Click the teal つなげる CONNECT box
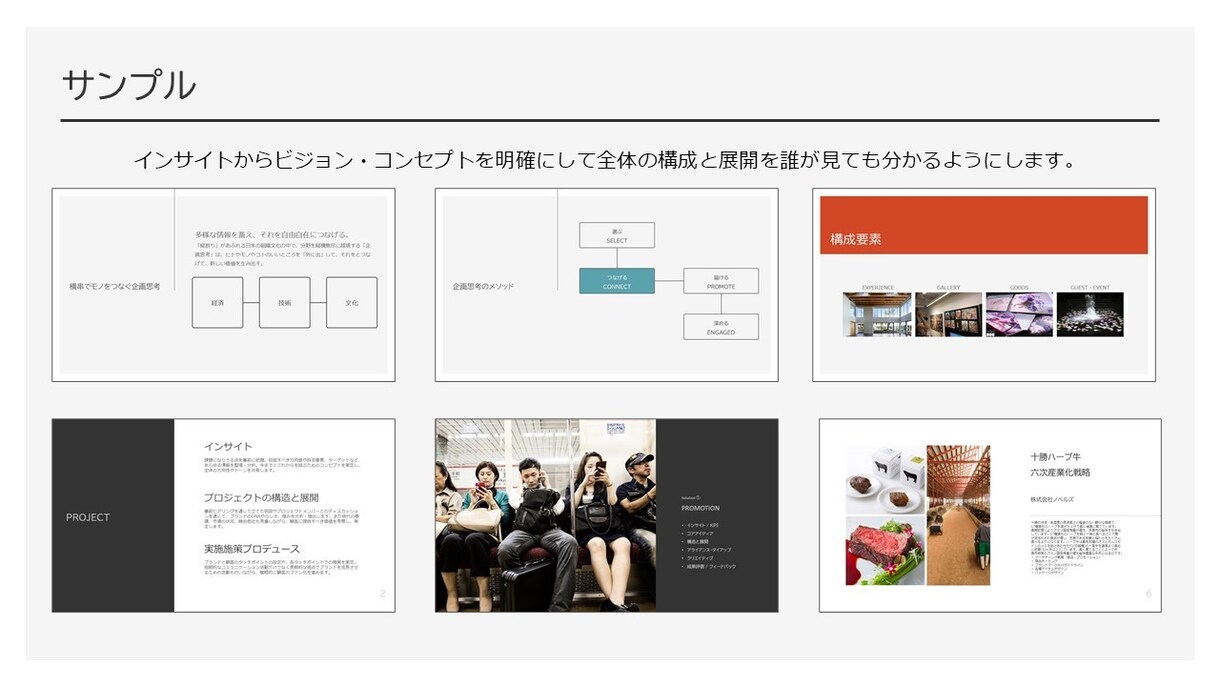 [x=617, y=281]
